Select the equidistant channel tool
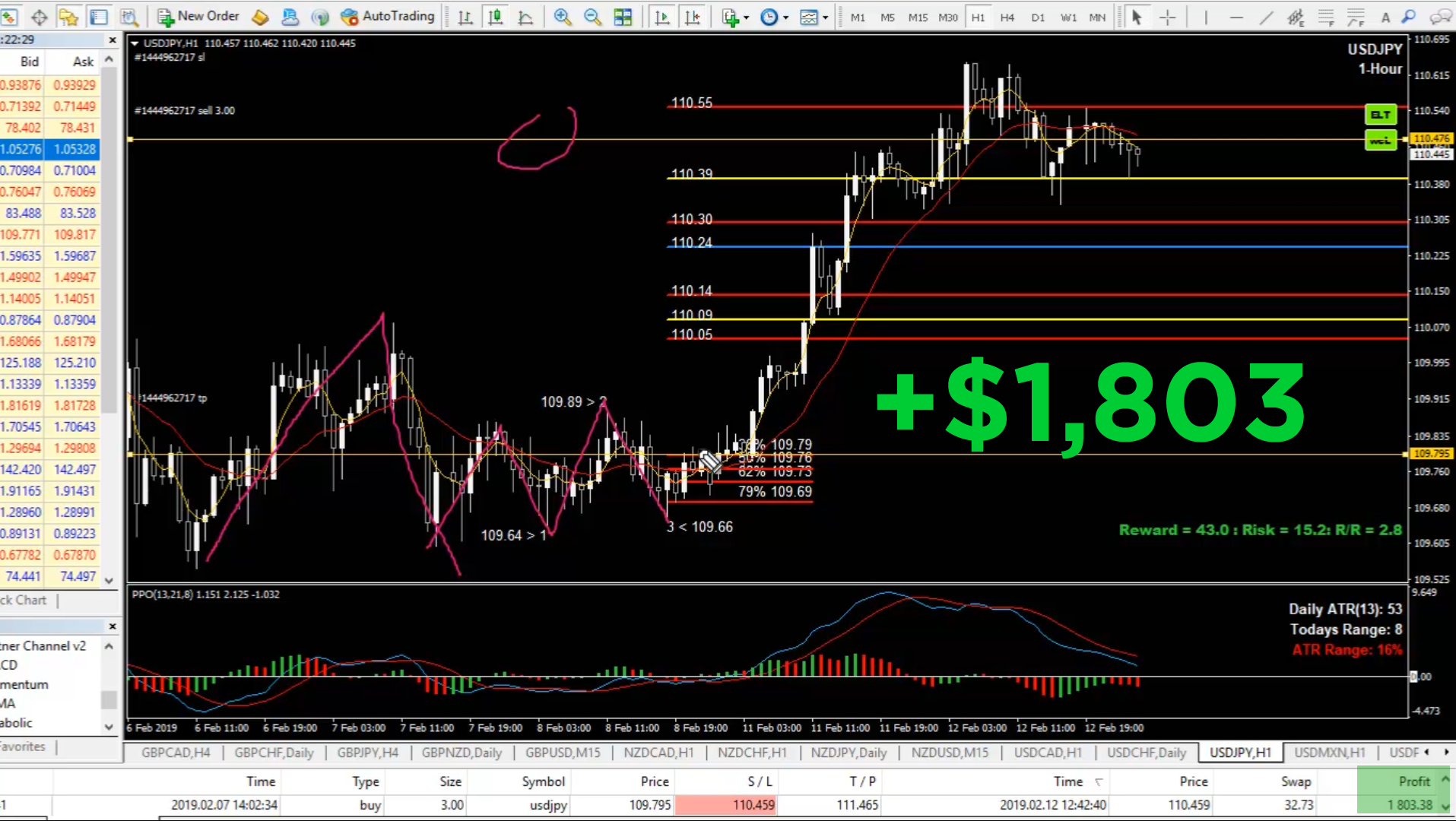The image size is (1456, 821). coord(1296,17)
